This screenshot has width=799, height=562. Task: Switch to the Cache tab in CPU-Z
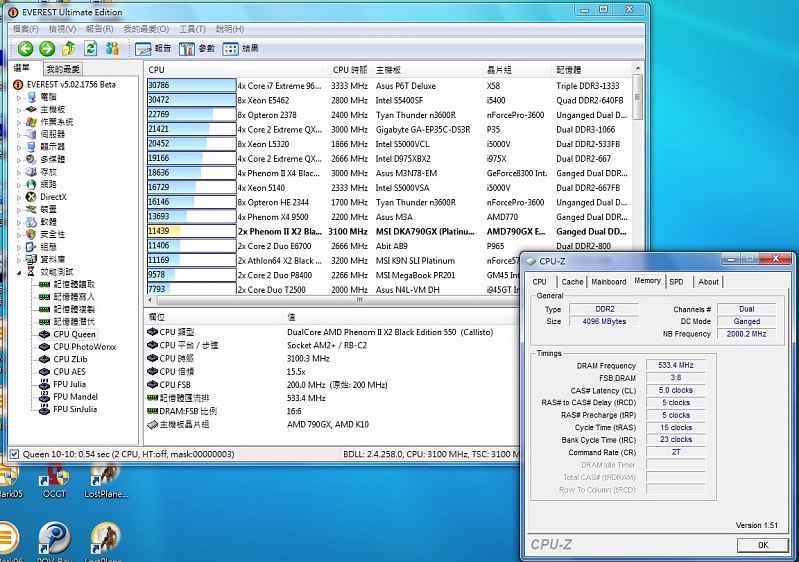point(572,282)
